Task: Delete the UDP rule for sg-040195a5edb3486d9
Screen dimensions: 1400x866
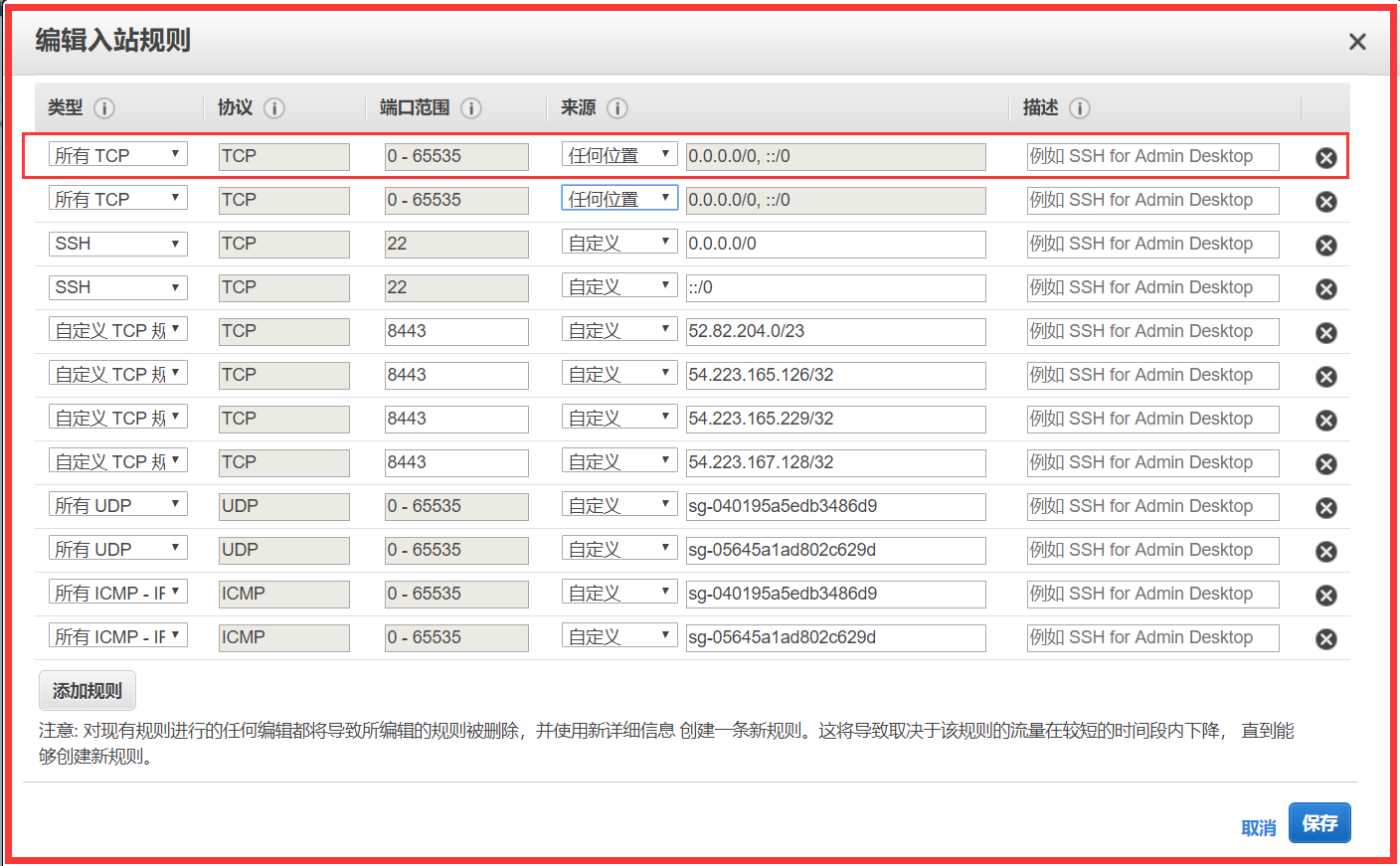Action: (1325, 507)
